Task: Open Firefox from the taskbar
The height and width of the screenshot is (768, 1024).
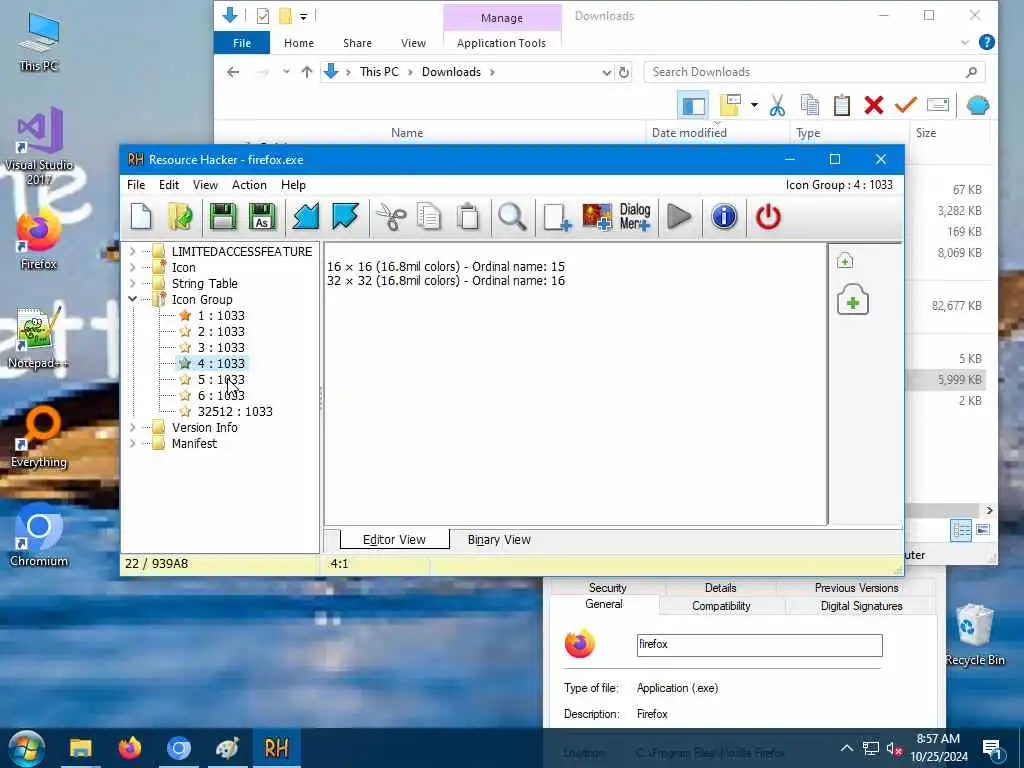Action: pyautogui.click(x=129, y=748)
